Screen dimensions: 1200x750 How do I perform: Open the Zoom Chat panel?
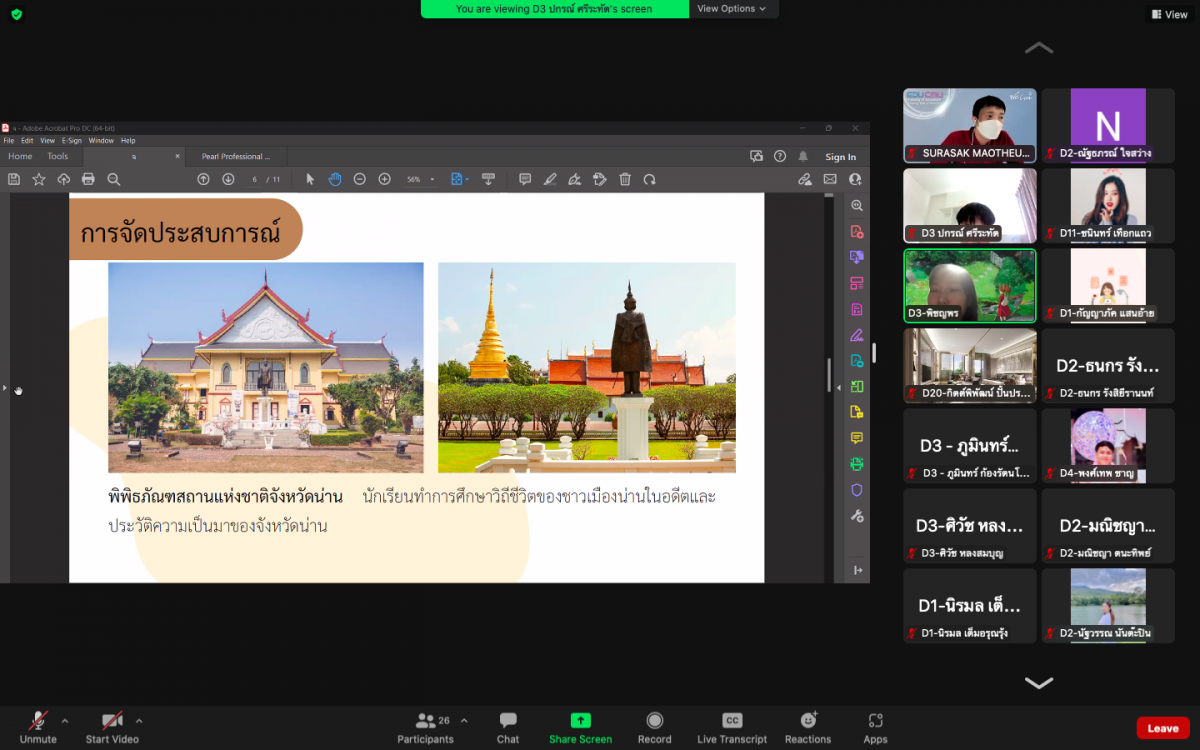508,727
